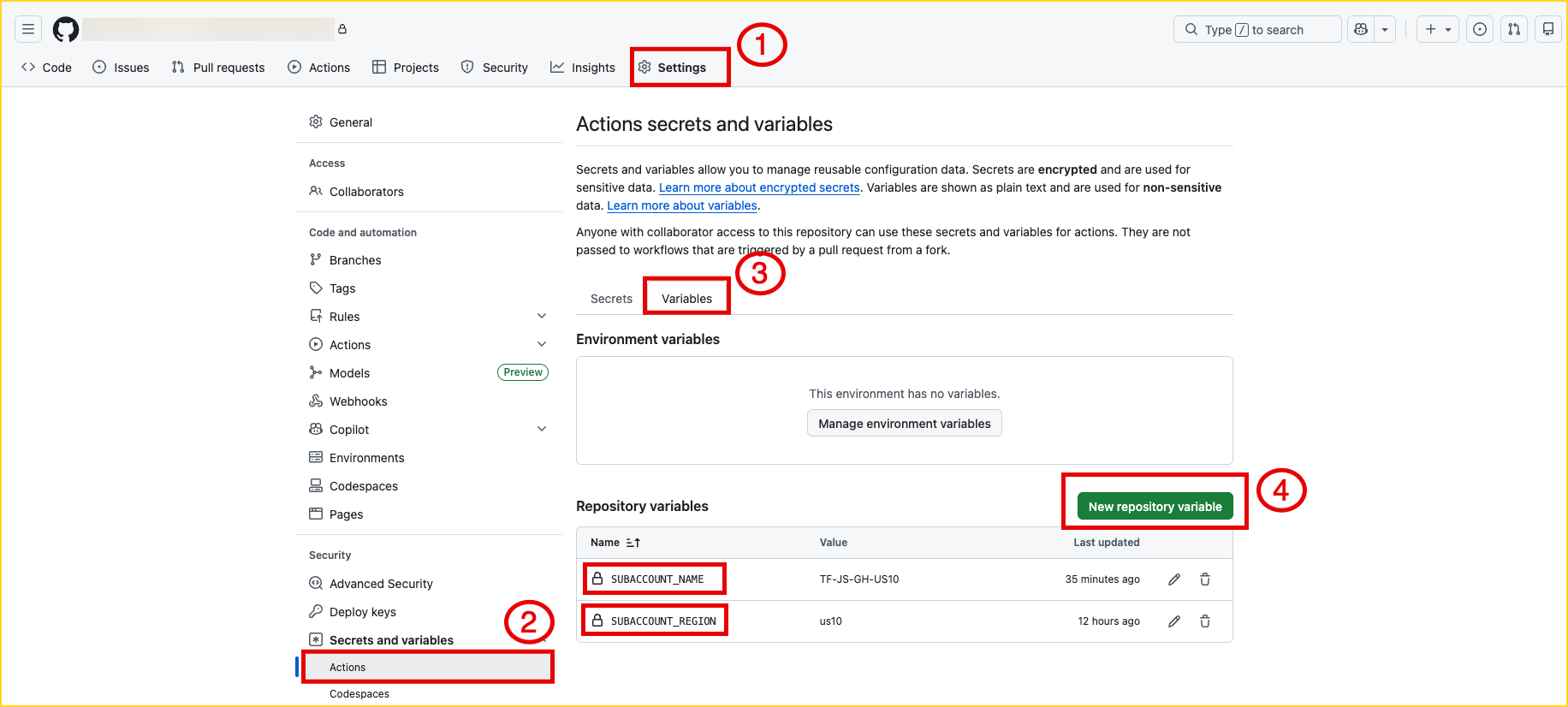Screen dimensions: 1568x707
Task: Select Actions under Secrets and variables
Action: point(429,668)
